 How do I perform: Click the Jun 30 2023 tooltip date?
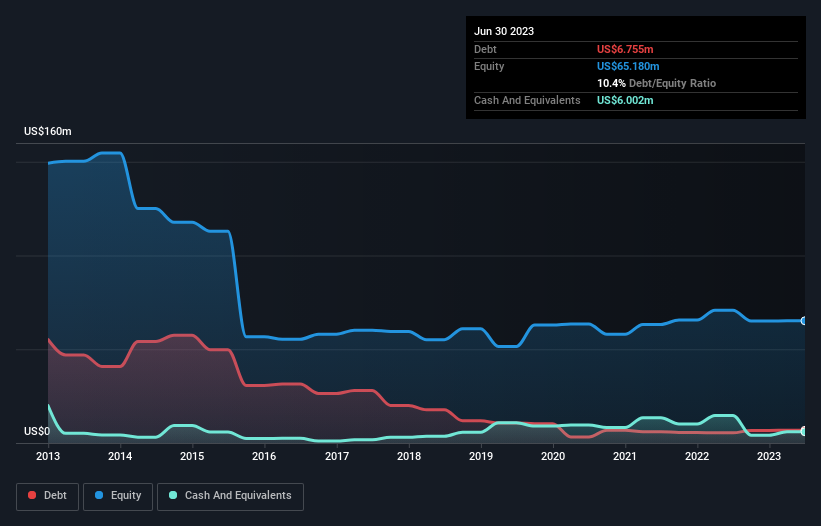pyautogui.click(x=504, y=31)
